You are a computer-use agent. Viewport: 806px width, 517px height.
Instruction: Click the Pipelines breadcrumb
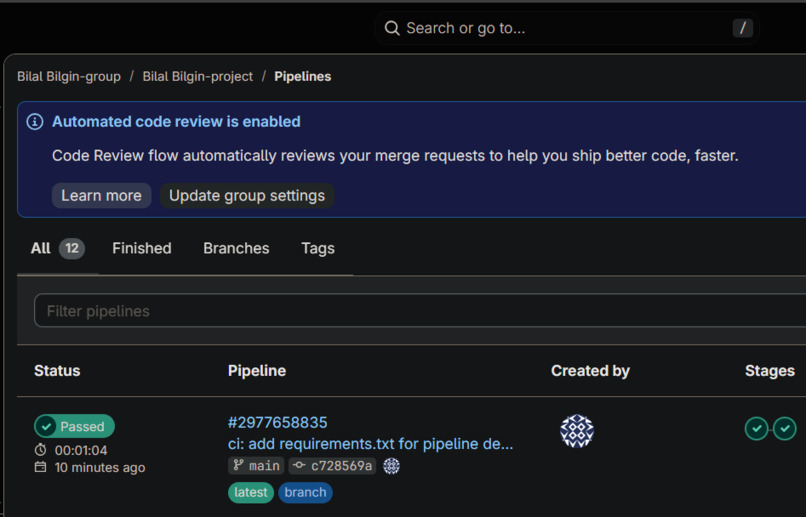click(303, 77)
